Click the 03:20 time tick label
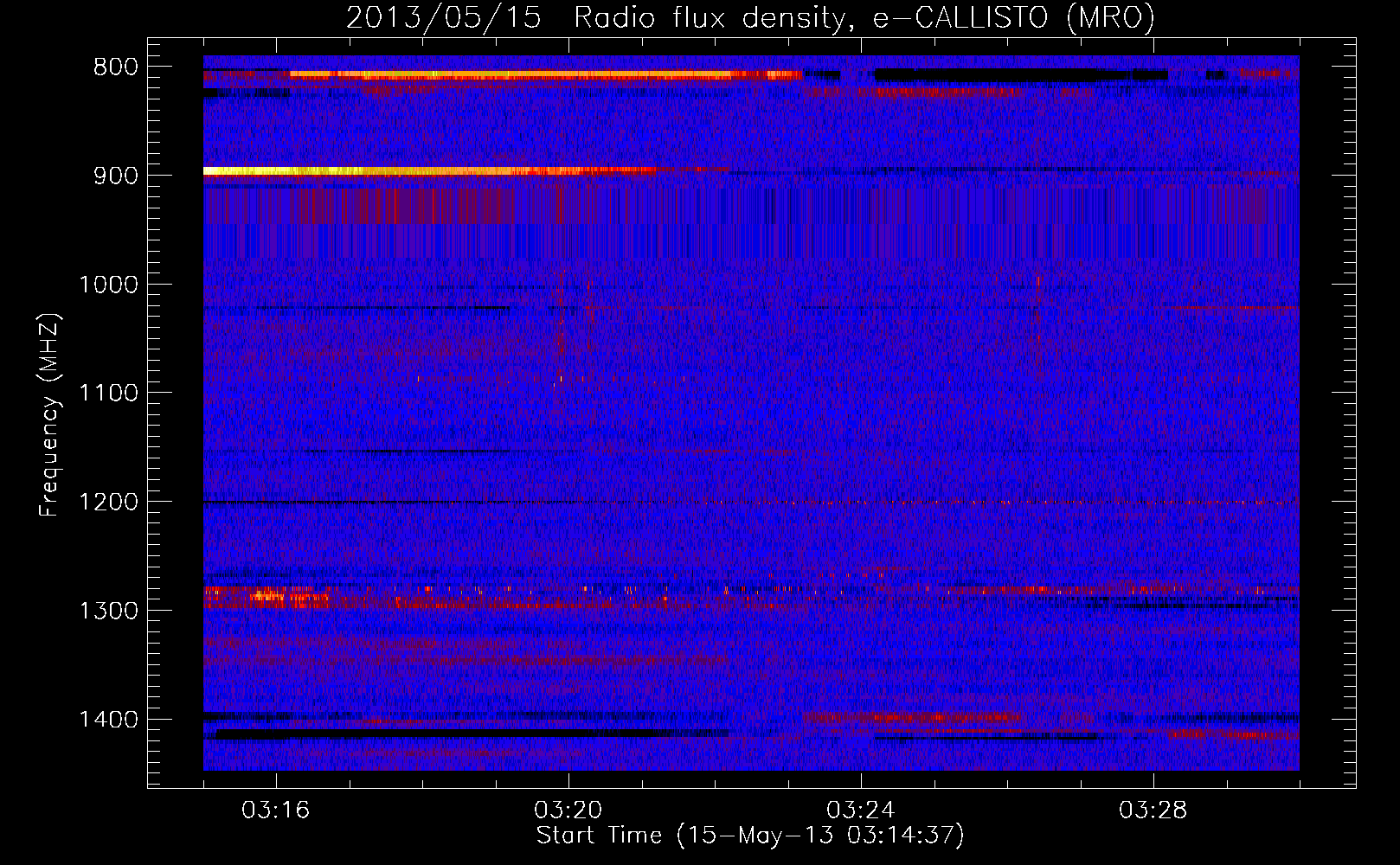Screen dimensions: 1400x865 pos(568,811)
